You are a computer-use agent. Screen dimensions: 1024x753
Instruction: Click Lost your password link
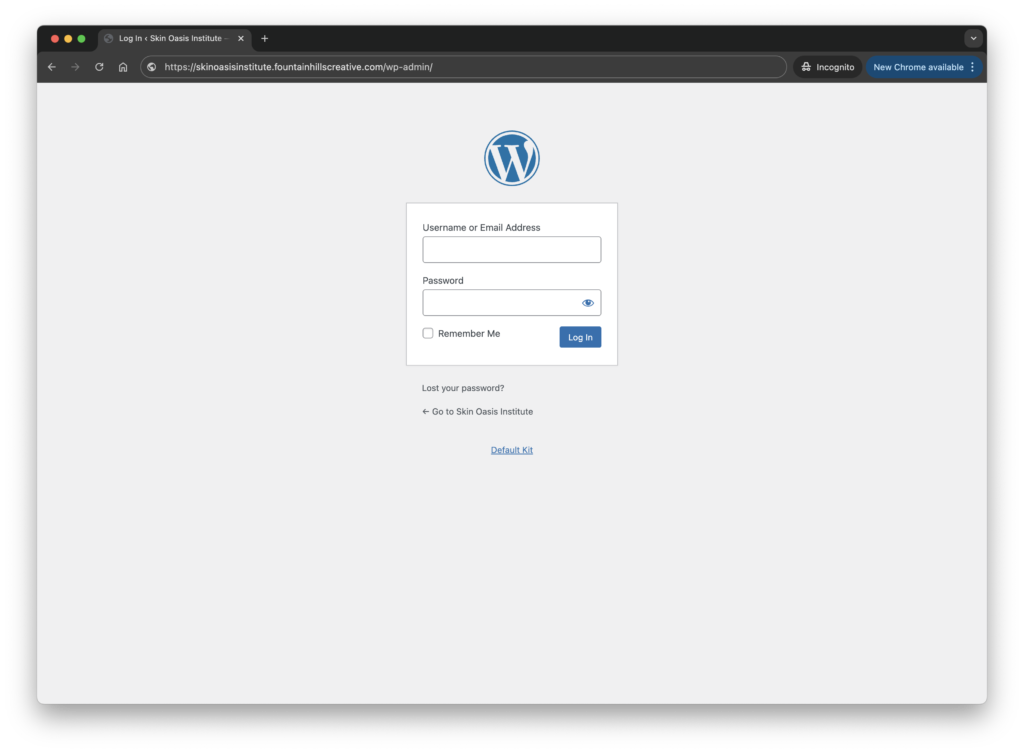[463, 388]
